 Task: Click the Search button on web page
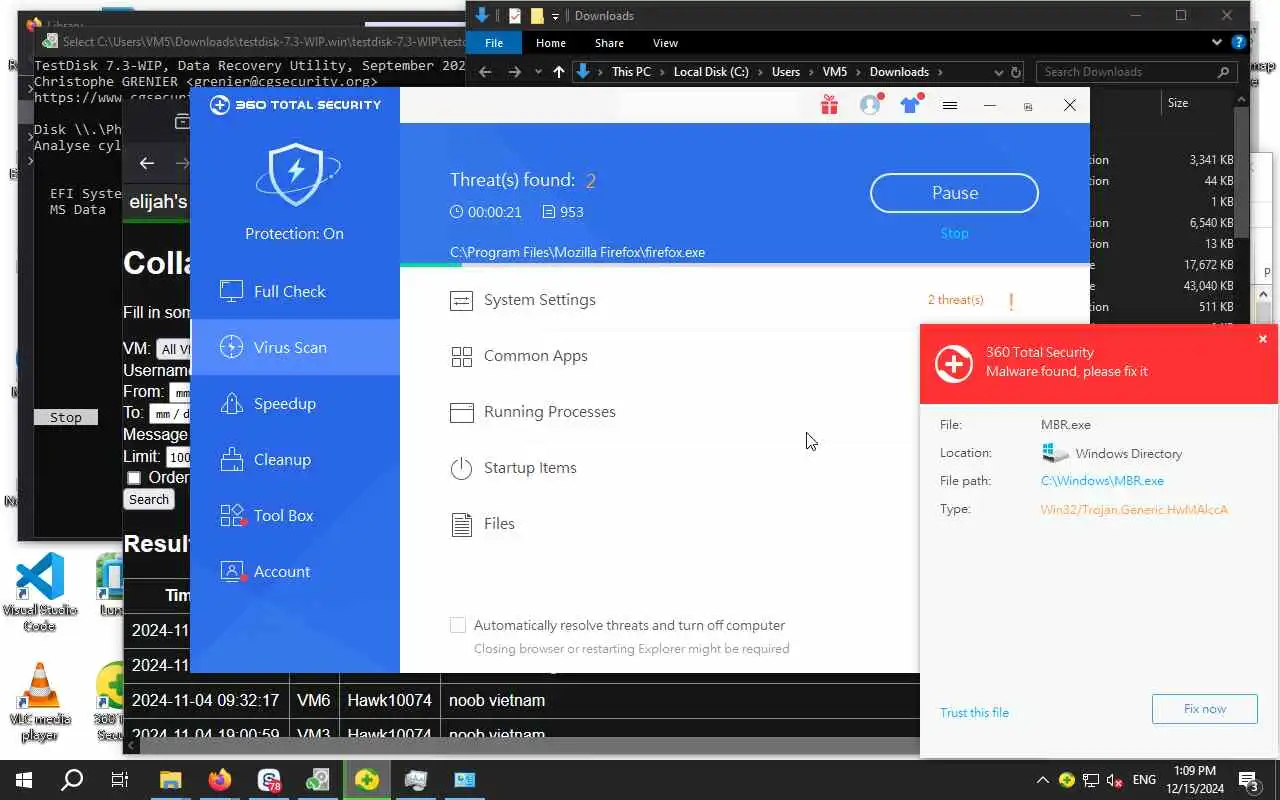tap(149, 499)
